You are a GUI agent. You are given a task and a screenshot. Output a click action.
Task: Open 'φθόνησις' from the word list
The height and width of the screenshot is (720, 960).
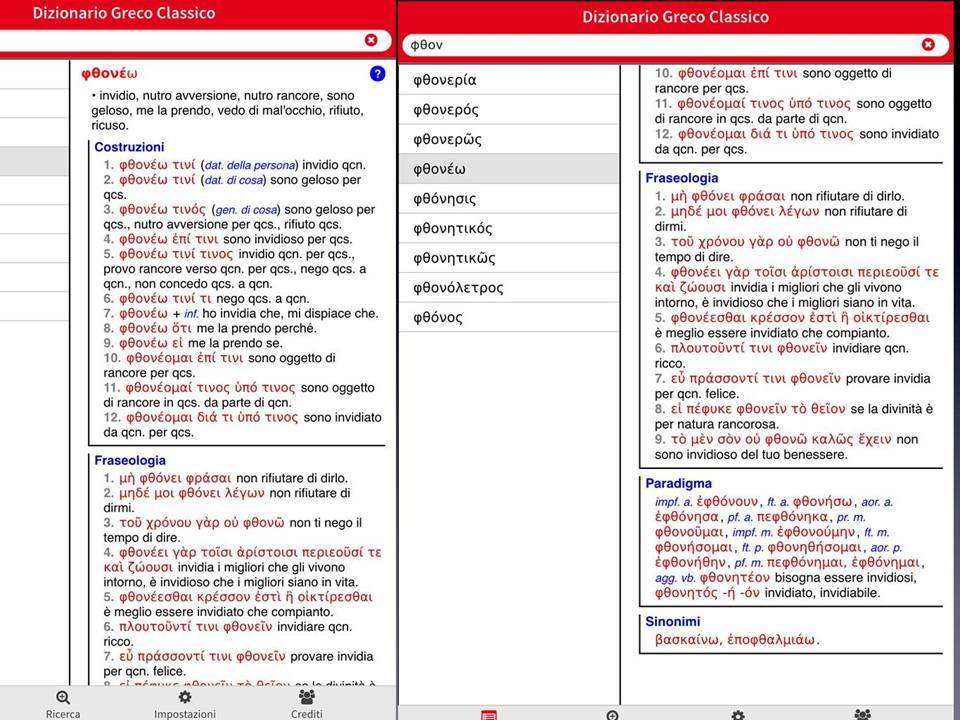[509, 199]
